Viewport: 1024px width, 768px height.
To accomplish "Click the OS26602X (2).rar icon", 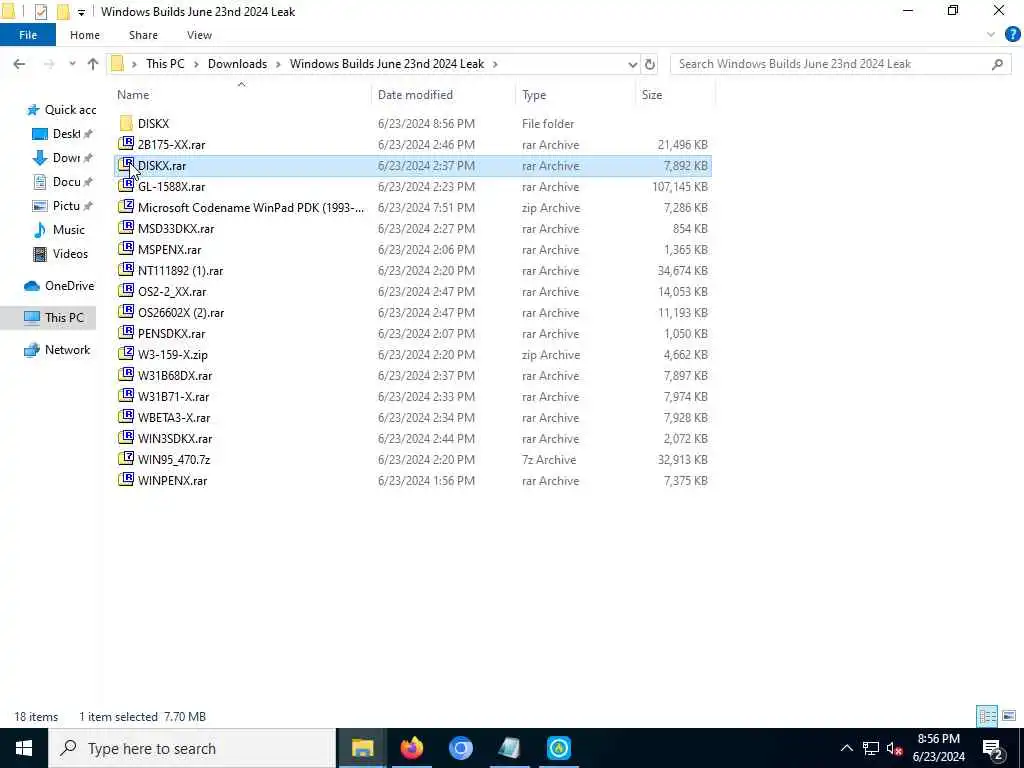I will coord(126,312).
